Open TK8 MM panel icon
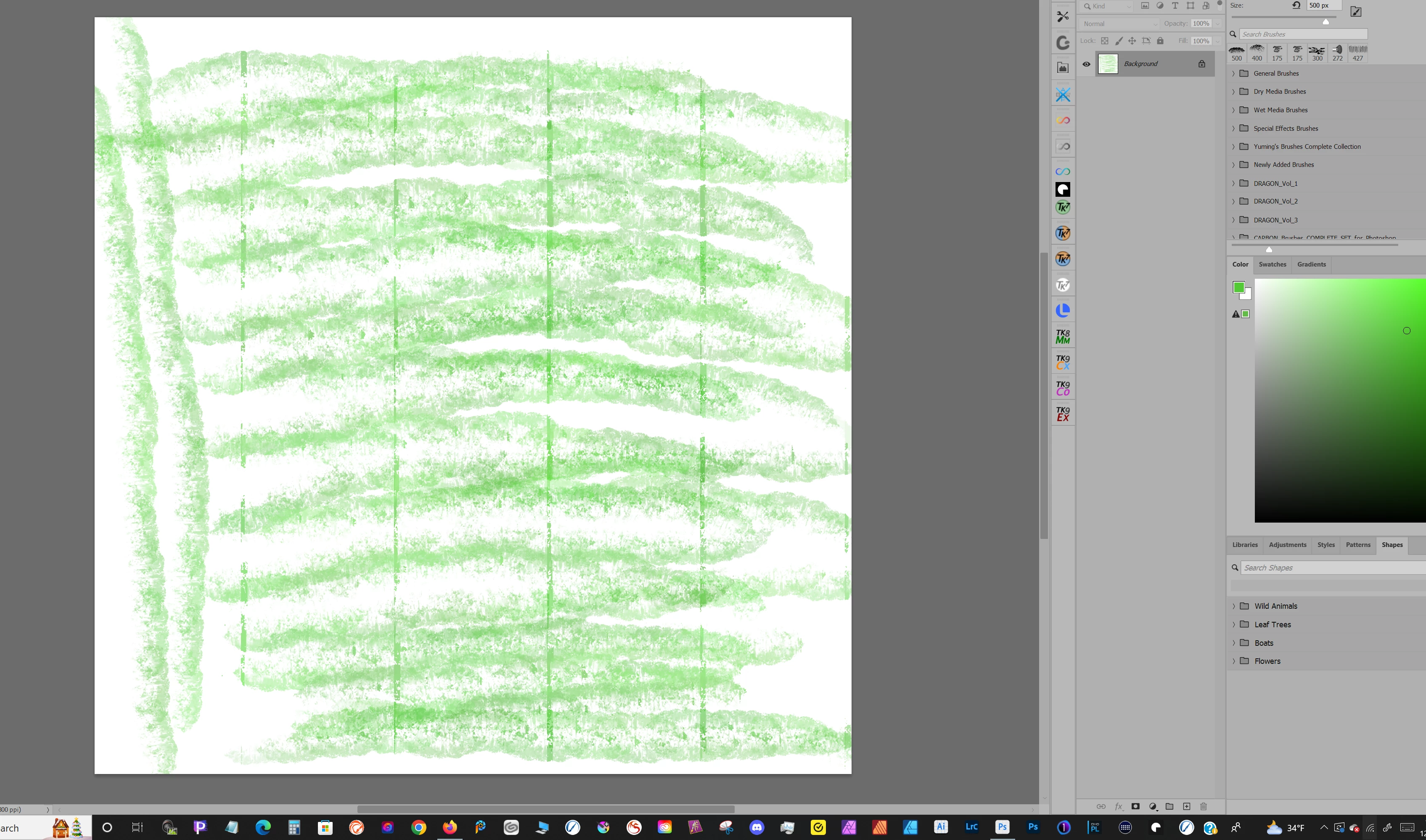Viewport: 1426px width, 840px height. tap(1063, 337)
